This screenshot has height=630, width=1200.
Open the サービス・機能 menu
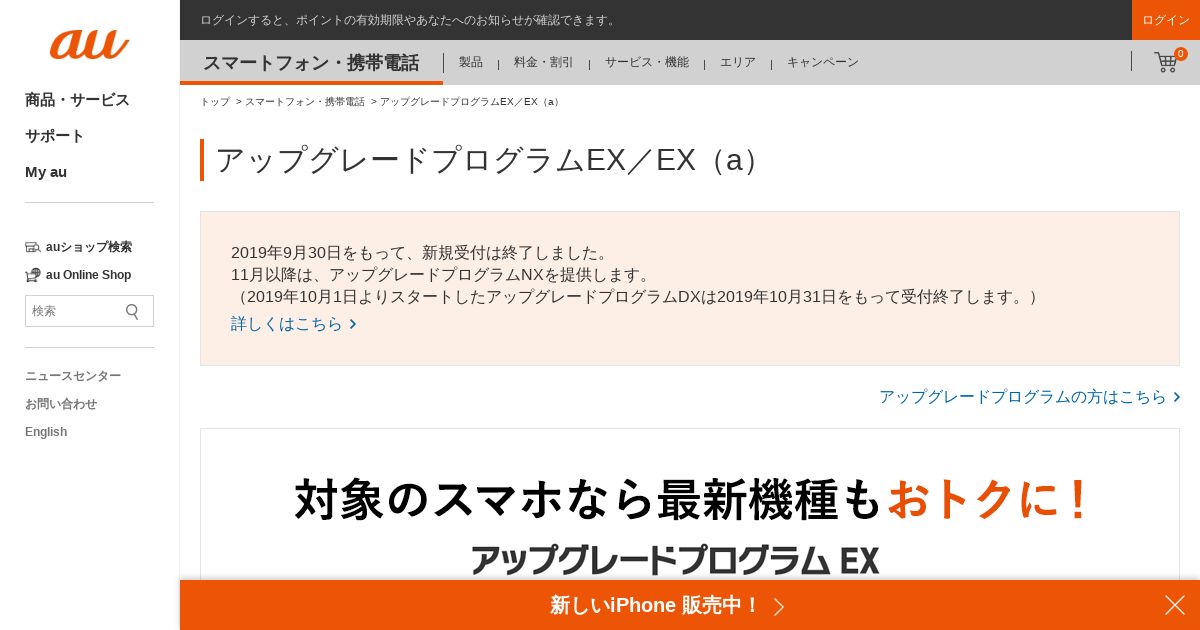[x=647, y=62]
